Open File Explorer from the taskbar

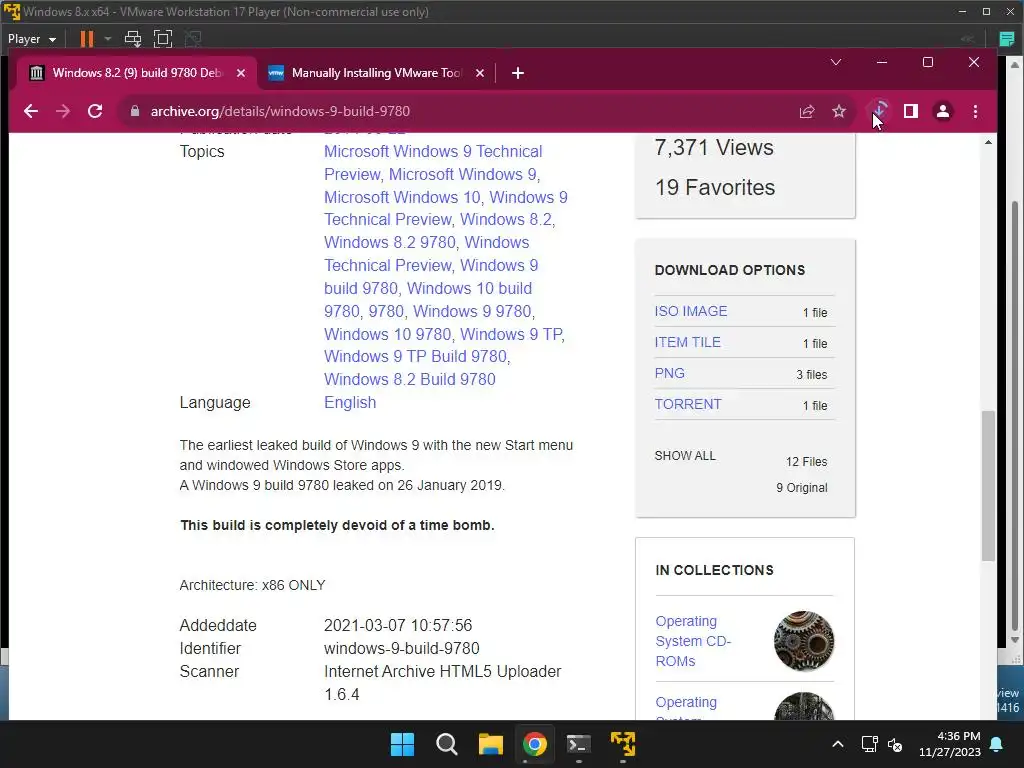coord(490,744)
